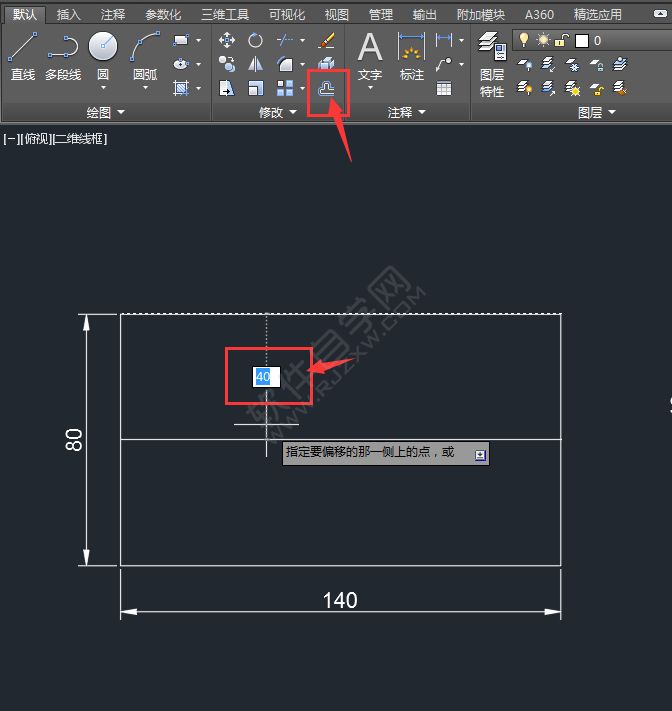Select the 多段线 polyline tool
This screenshot has height=711, width=672.
coord(63,55)
